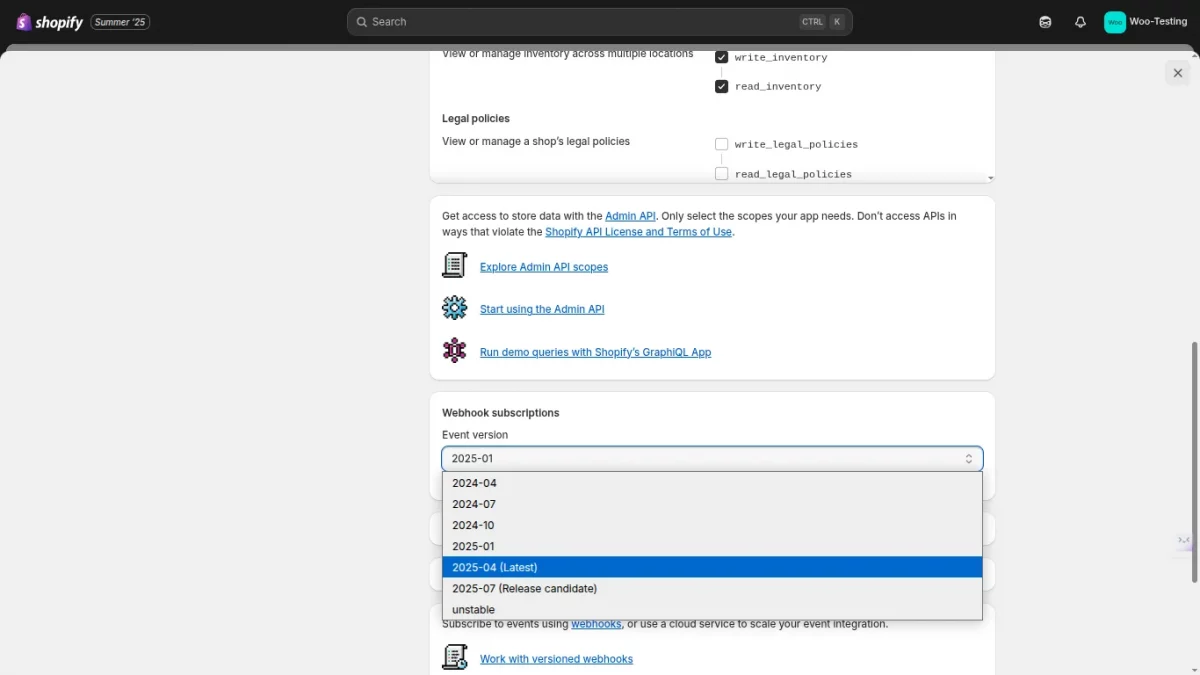The image size is (1200, 675).
Task: Open Work with versioned webhooks
Action: point(556,658)
